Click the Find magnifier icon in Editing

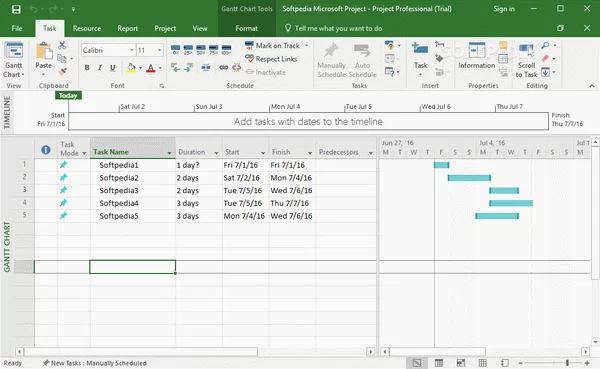545,45
